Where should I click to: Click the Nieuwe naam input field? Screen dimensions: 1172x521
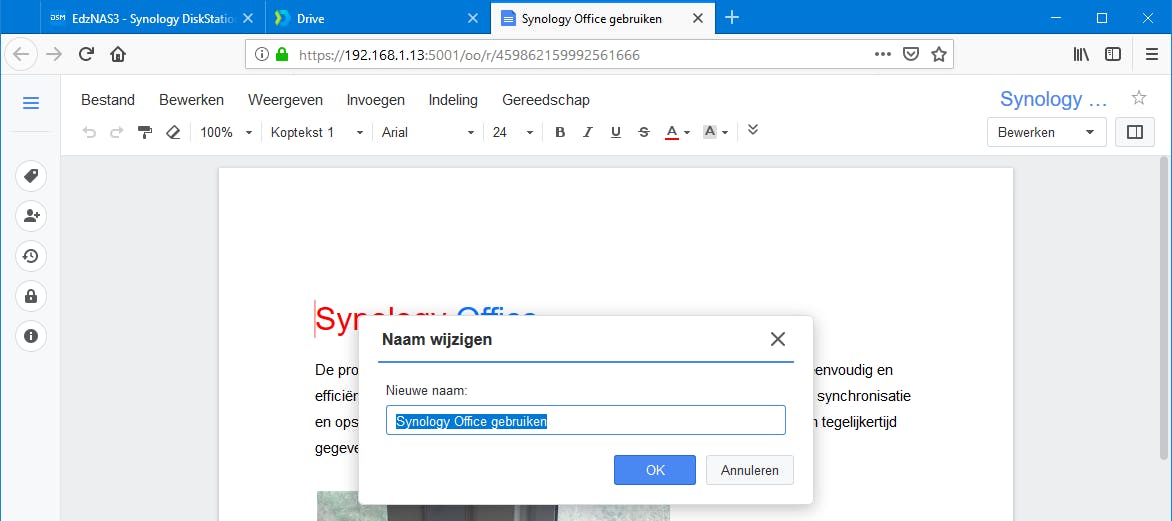[586, 421]
